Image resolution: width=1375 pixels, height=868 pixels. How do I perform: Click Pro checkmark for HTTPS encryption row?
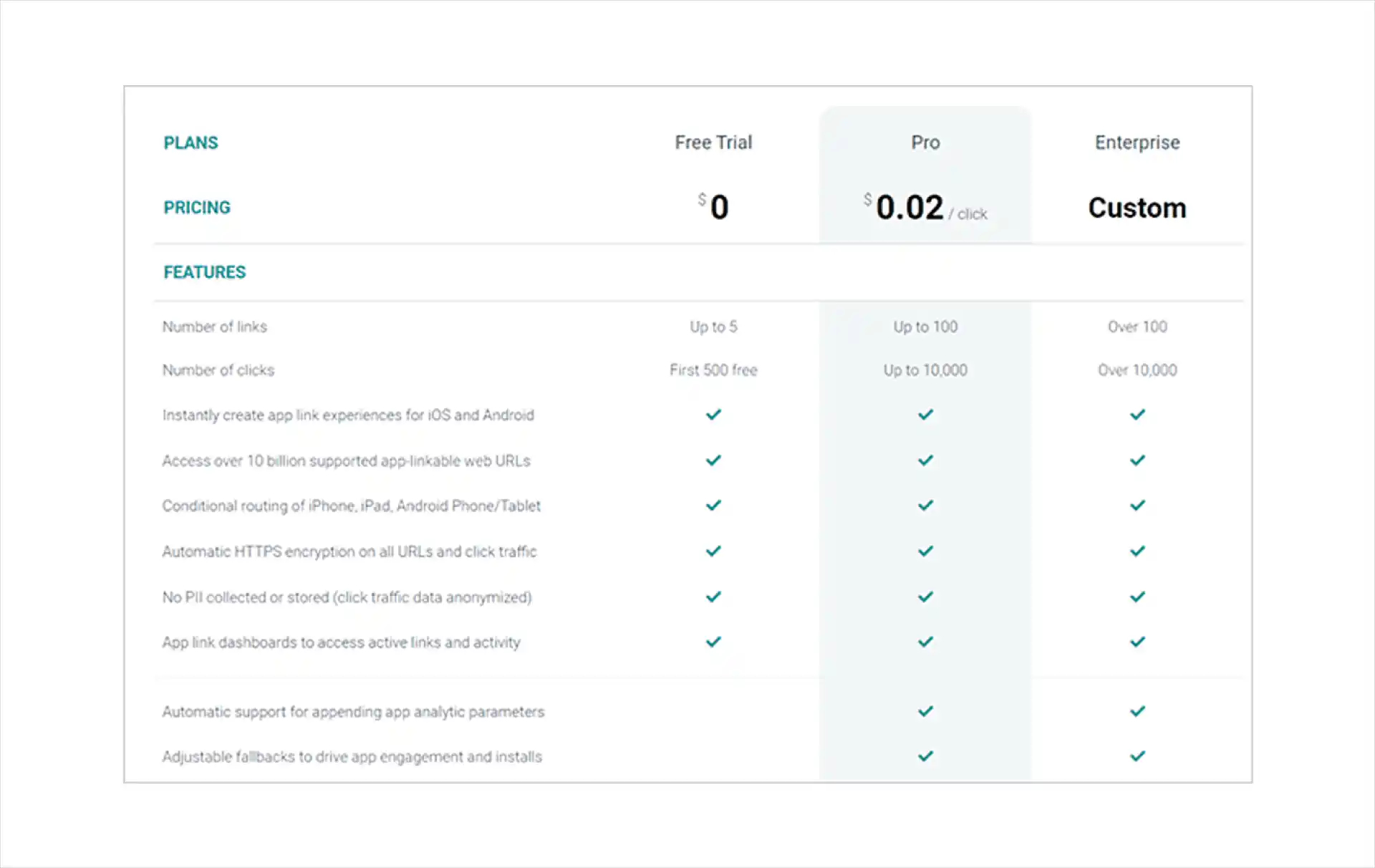click(925, 551)
